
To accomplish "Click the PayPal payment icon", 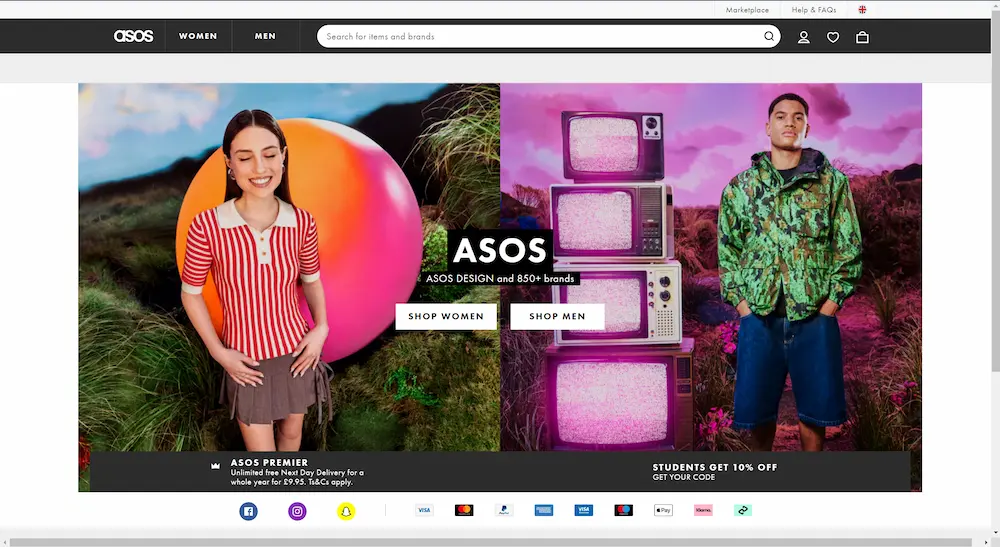I will 504,510.
